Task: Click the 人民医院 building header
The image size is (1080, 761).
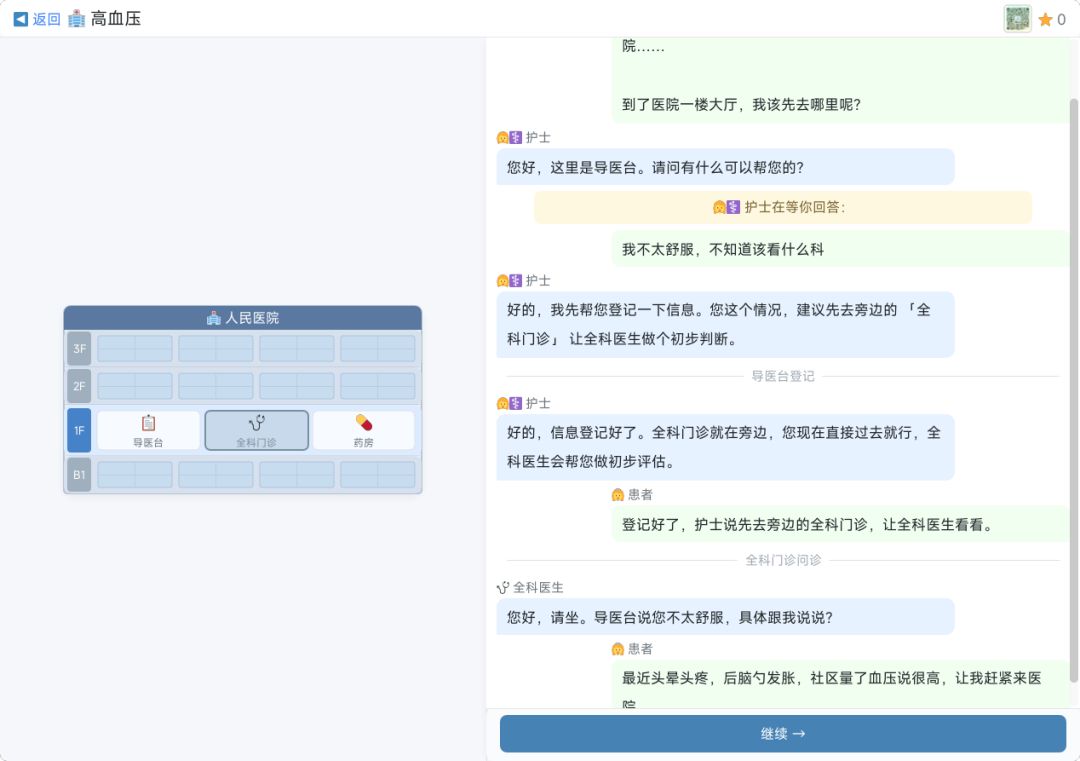Action: 242,317
